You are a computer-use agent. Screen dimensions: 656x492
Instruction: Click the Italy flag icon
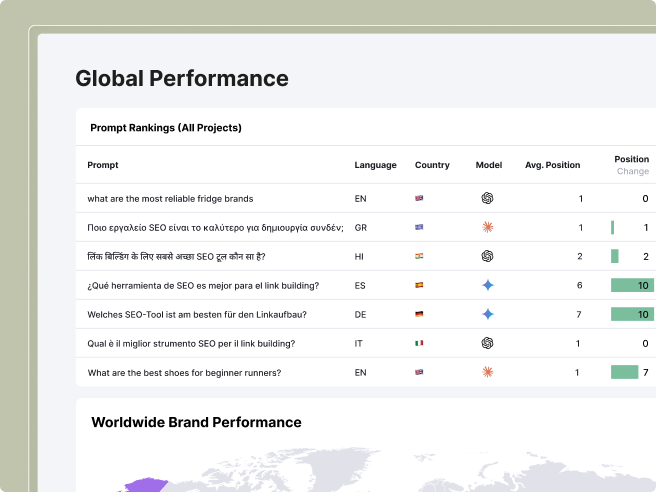click(x=419, y=344)
